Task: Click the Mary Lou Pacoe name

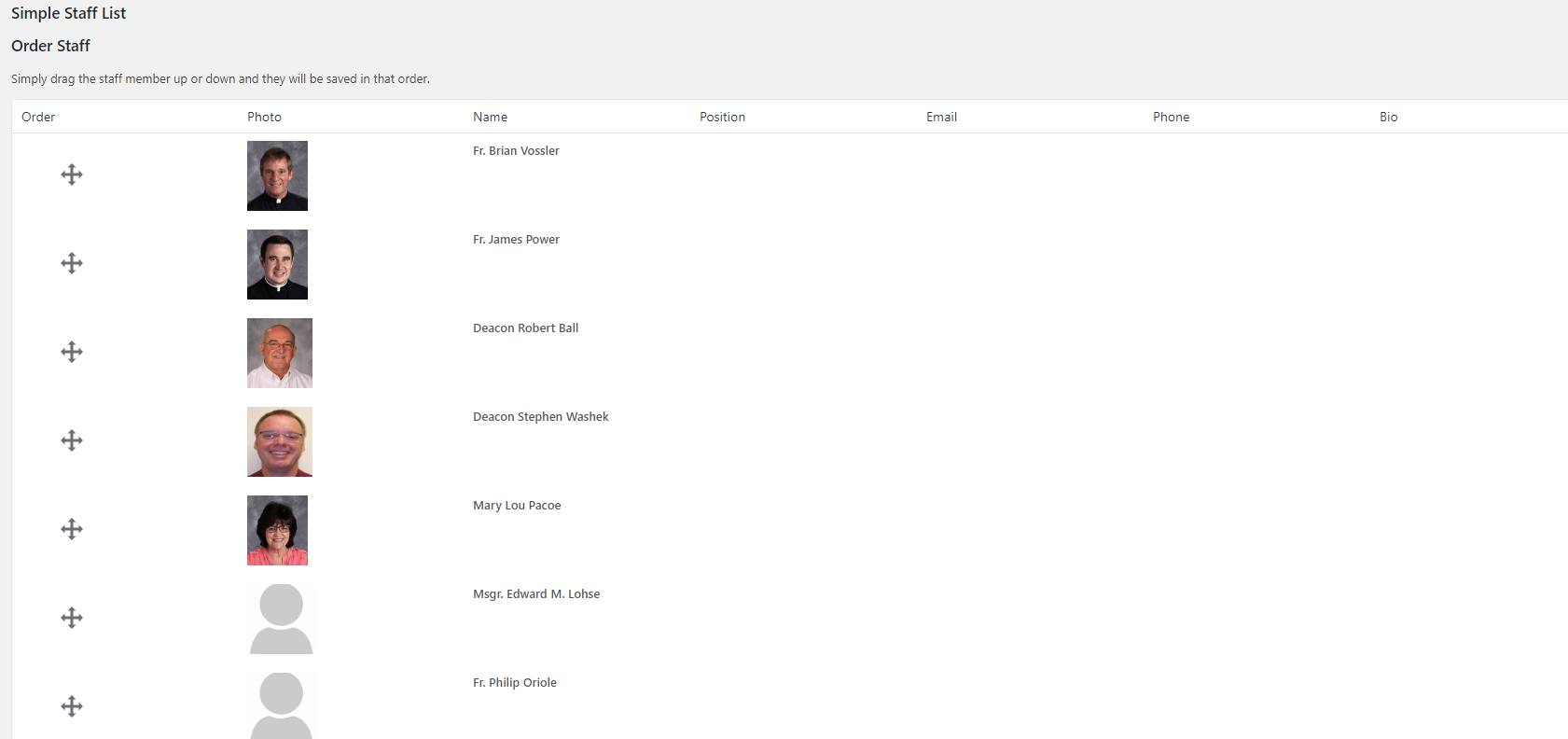Action: click(x=517, y=506)
